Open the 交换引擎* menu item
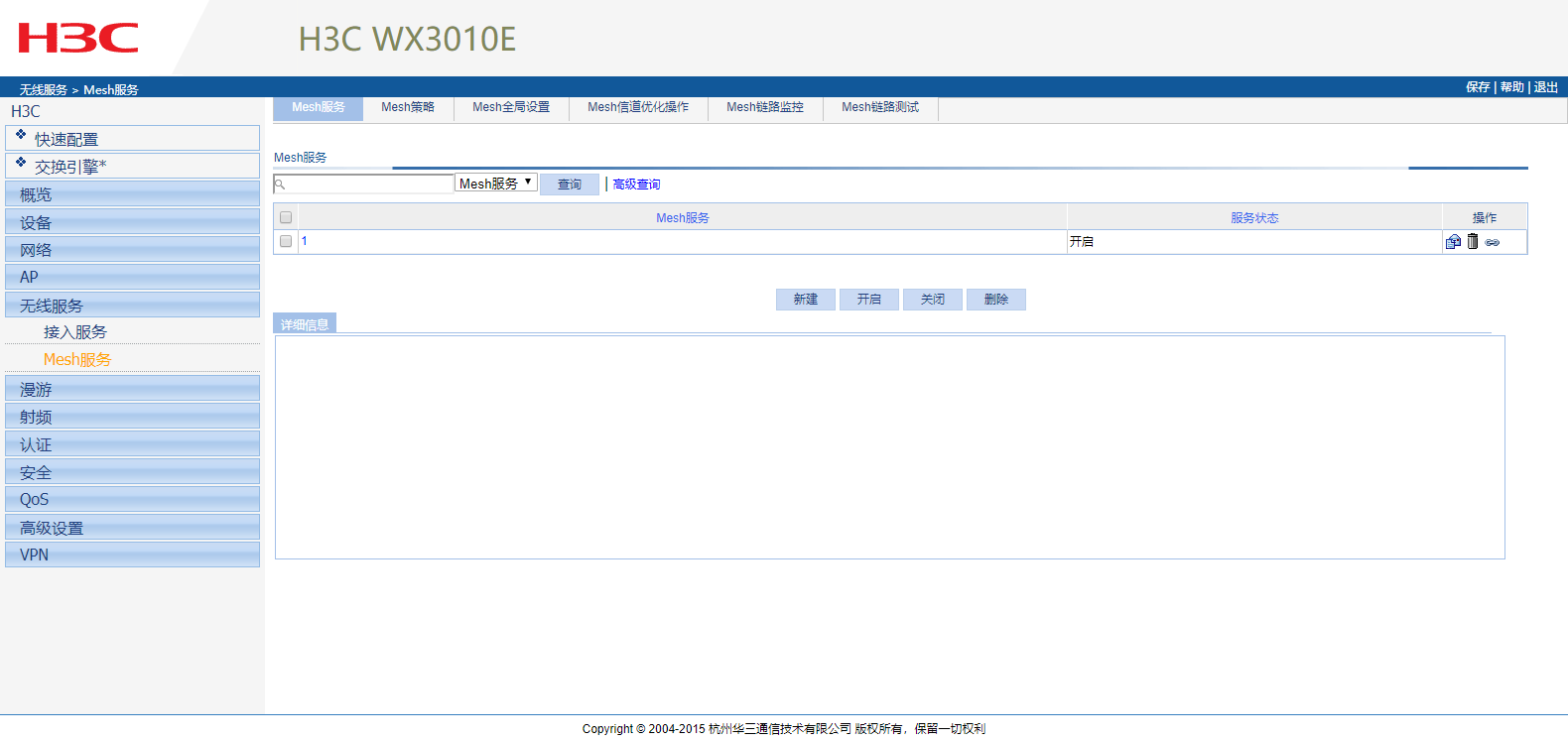The height and width of the screenshot is (741, 1568). pos(132,166)
